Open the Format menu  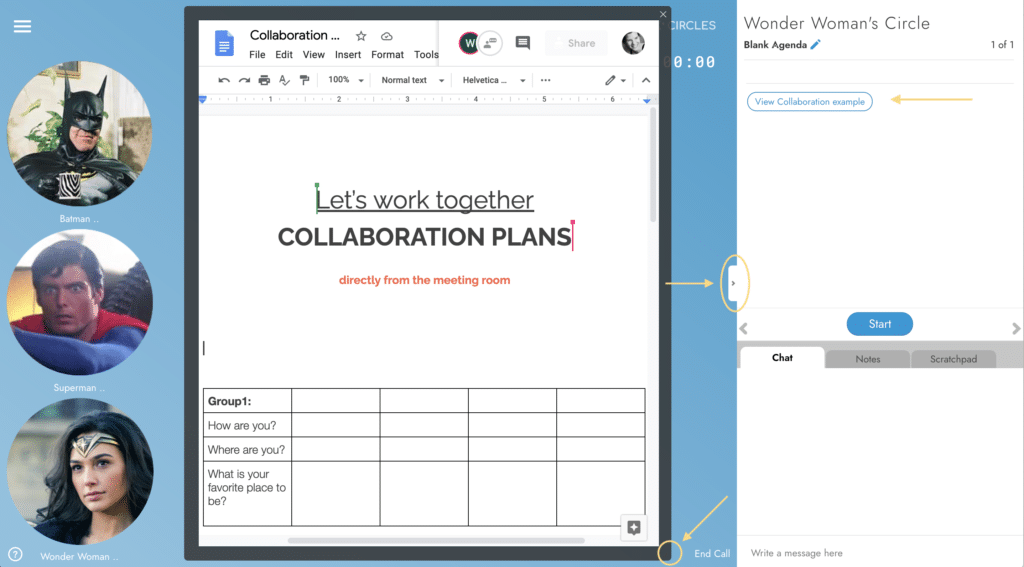[387, 55]
